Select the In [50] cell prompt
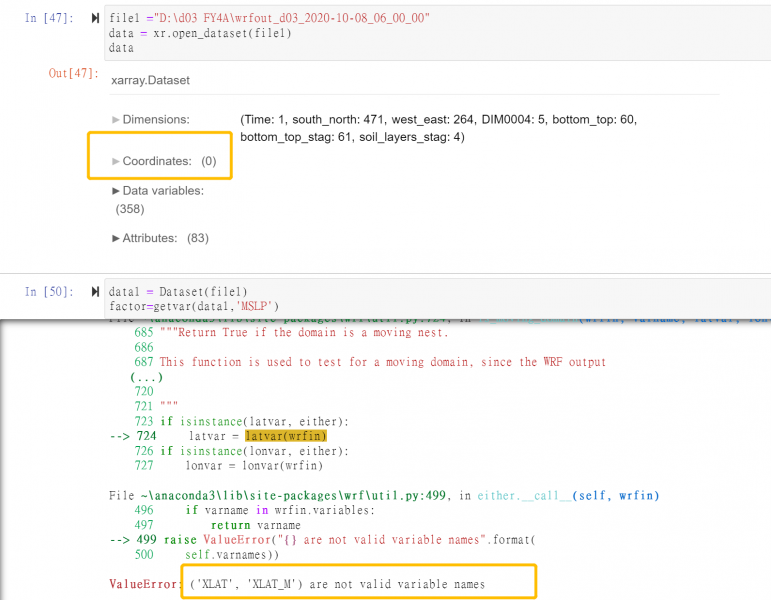771x600 pixels. coord(48,291)
